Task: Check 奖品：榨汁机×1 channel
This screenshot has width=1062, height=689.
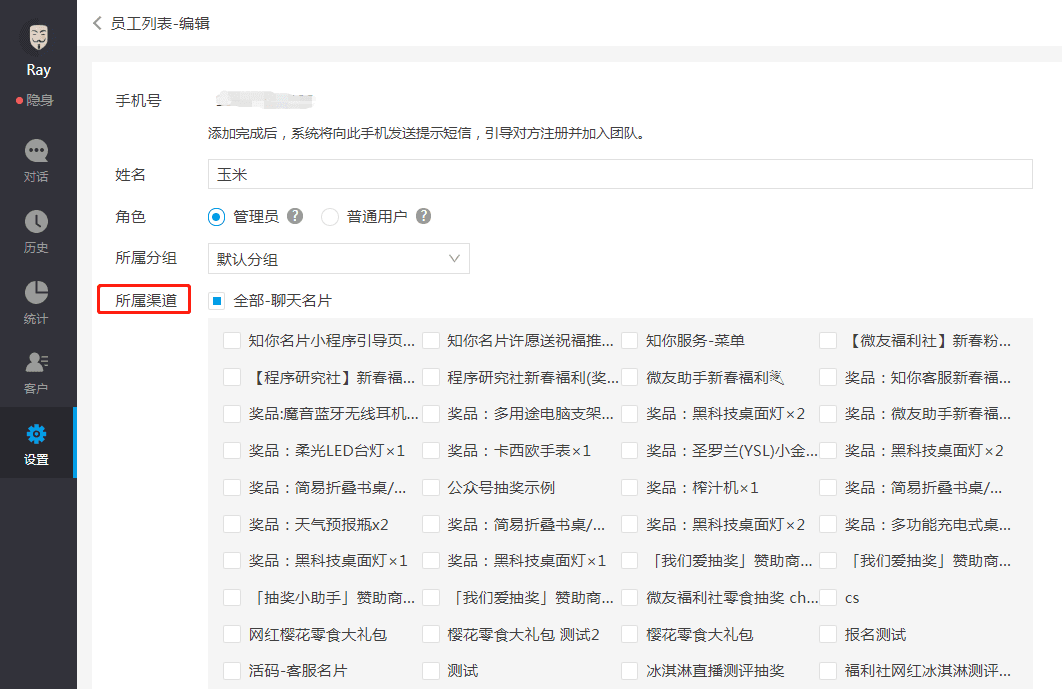Action: (x=630, y=487)
